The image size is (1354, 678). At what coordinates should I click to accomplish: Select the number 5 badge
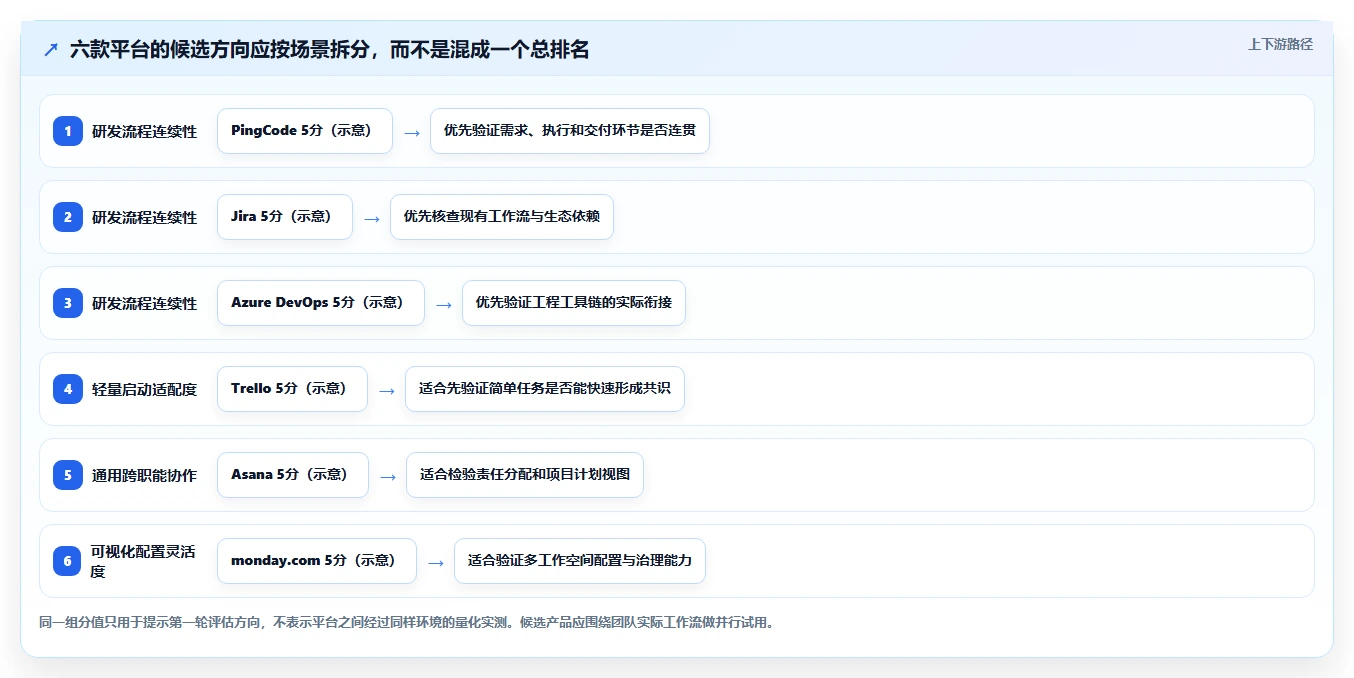(x=68, y=475)
